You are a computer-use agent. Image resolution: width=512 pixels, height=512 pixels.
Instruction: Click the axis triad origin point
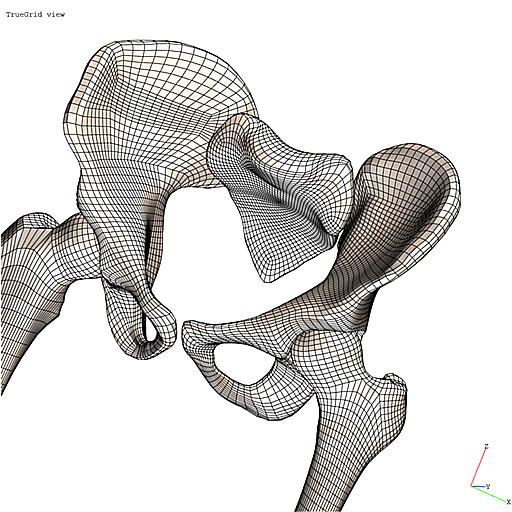(x=471, y=486)
